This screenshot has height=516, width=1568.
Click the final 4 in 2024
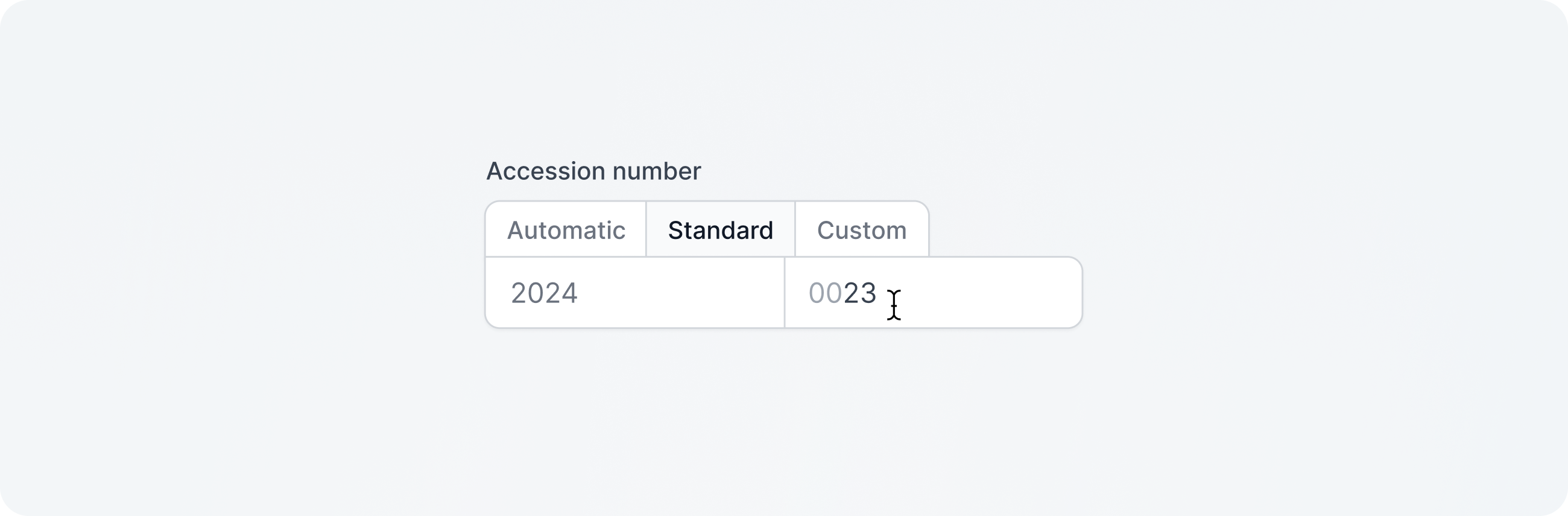569,294
